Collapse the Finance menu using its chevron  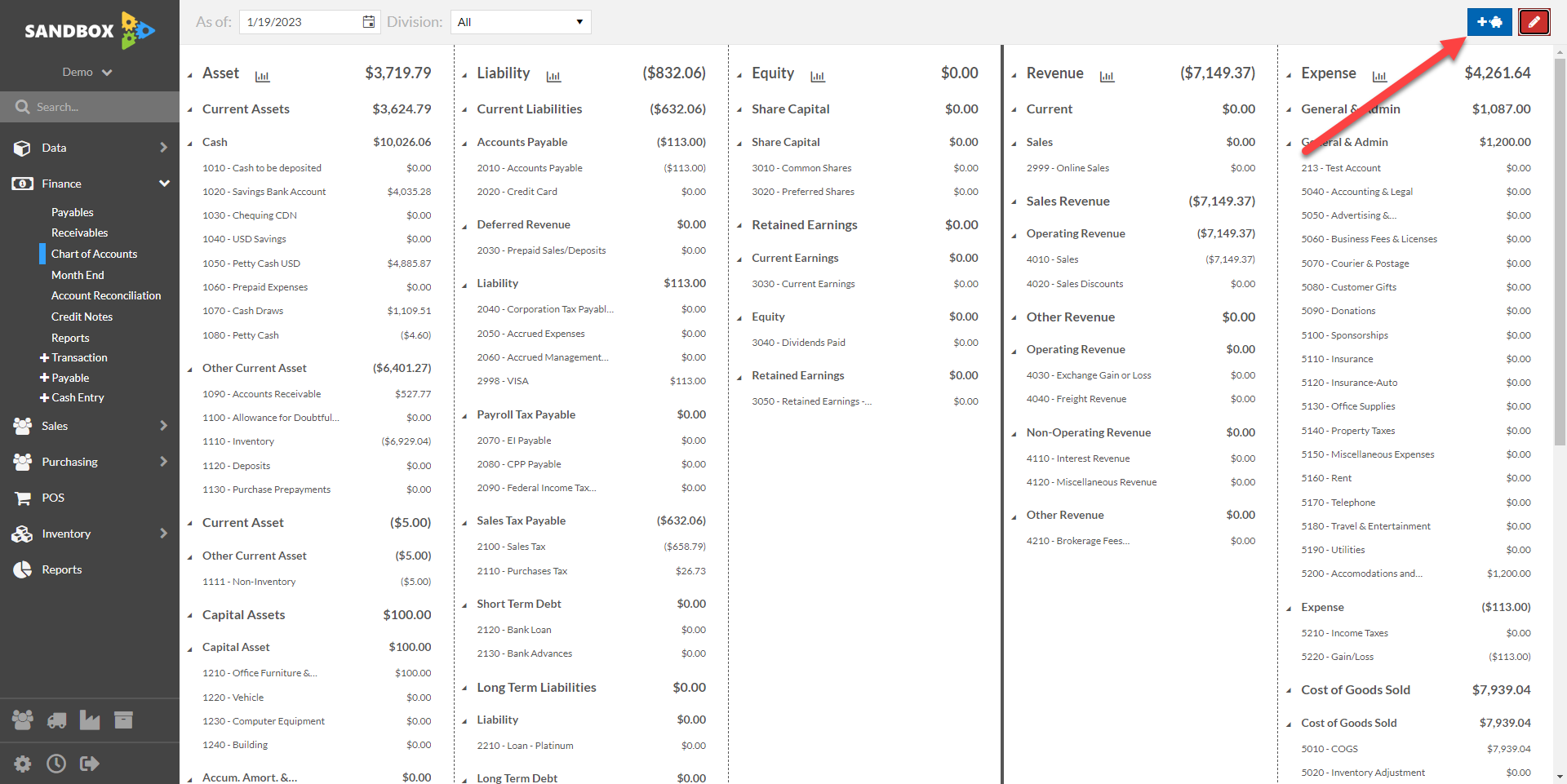[164, 184]
